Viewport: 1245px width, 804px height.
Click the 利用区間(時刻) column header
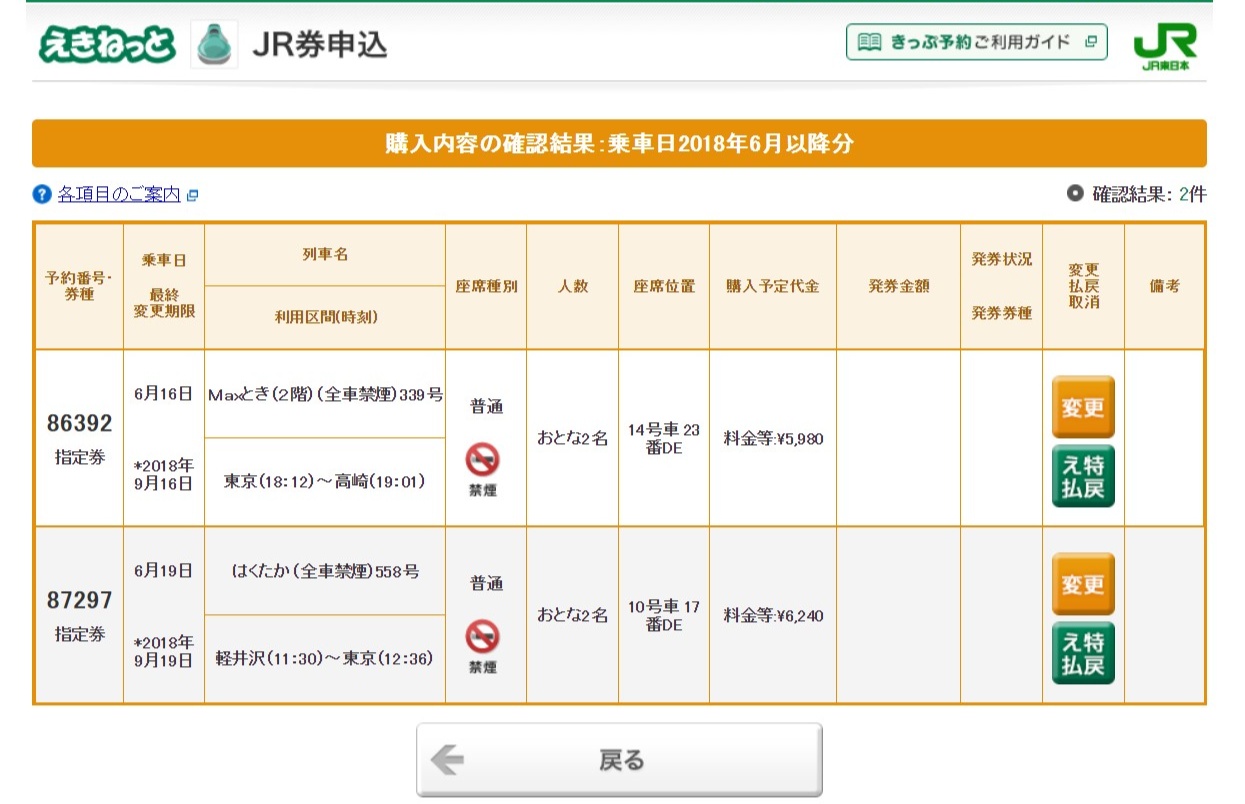pos(325,317)
